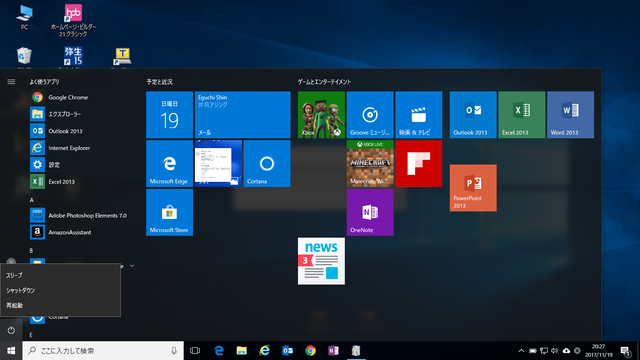Click the microphone icon in the search box
Viewport: 640px width, 360px height.
click(x=174, y=351)
